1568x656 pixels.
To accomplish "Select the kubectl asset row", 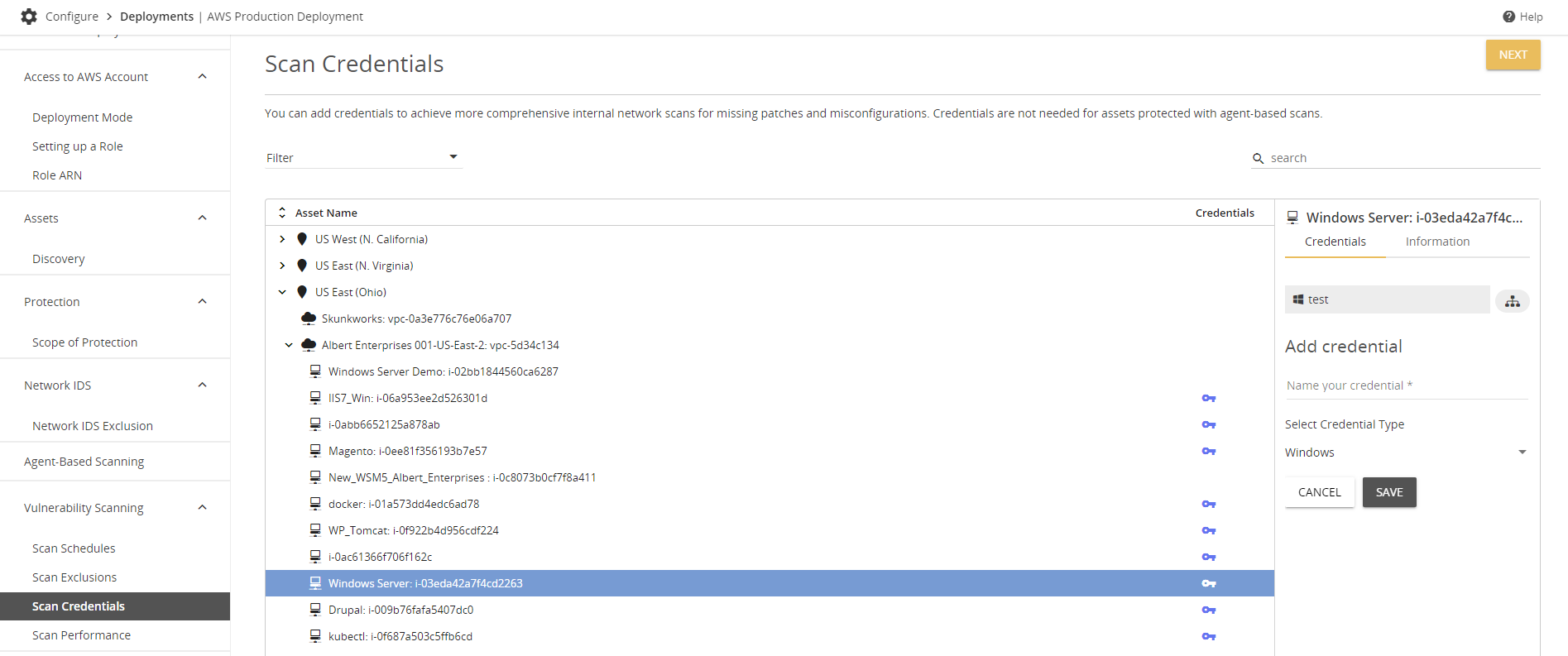I will [x=770, y=636].
